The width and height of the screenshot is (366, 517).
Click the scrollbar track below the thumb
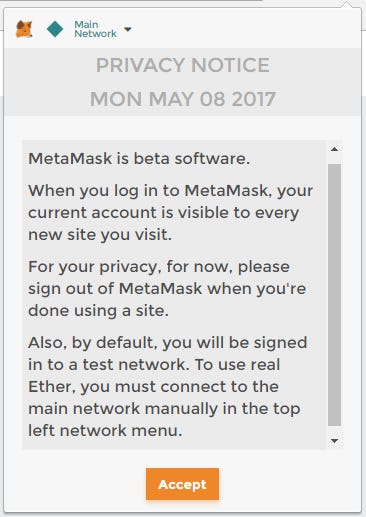334,431
